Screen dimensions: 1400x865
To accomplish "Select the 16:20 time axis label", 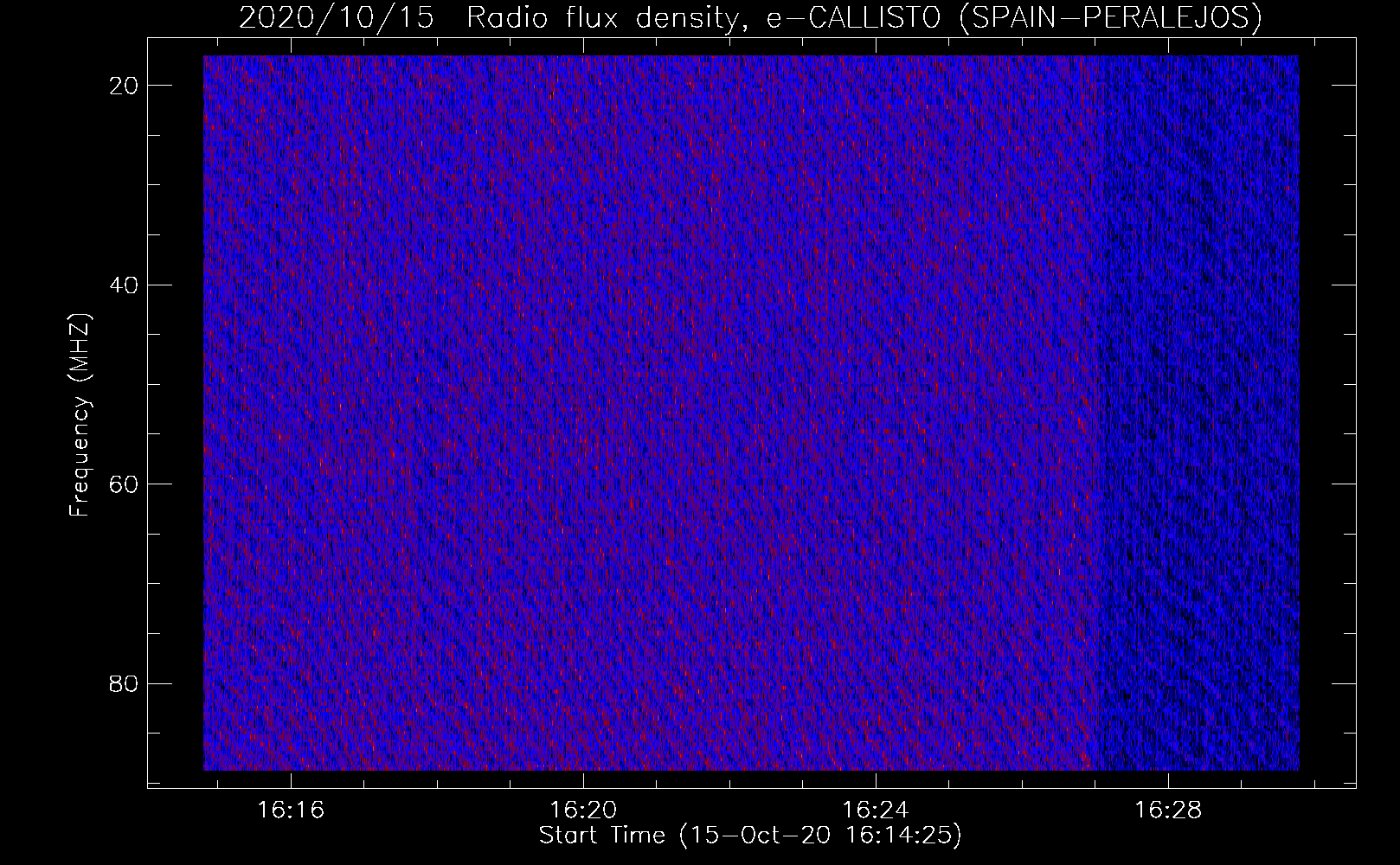I will click(x=584, y=811).
